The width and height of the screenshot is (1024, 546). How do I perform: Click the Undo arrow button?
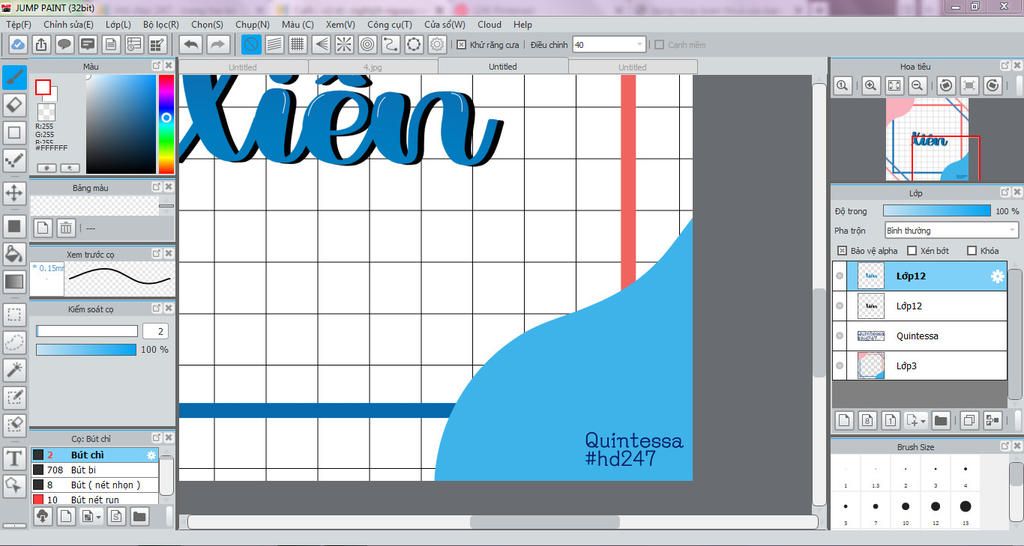pos(191,44)
